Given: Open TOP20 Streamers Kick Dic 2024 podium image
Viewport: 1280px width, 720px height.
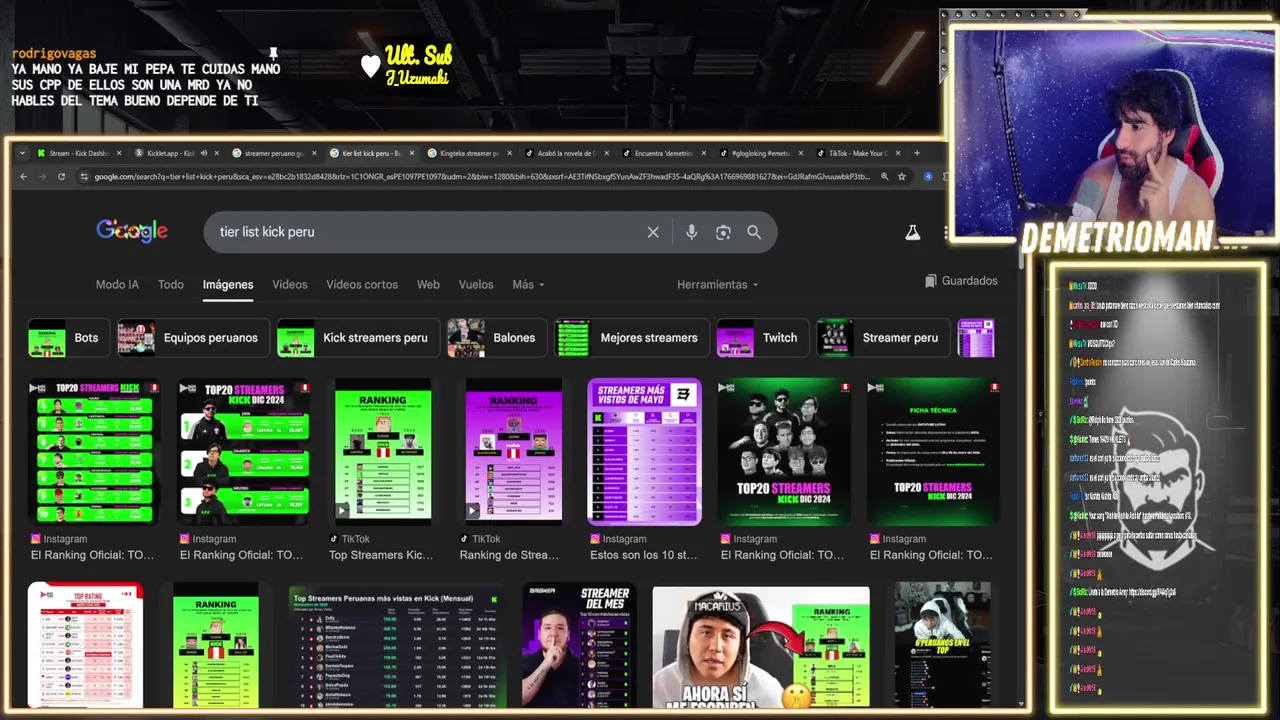Looking at the screenshot, I should [243, 452].
